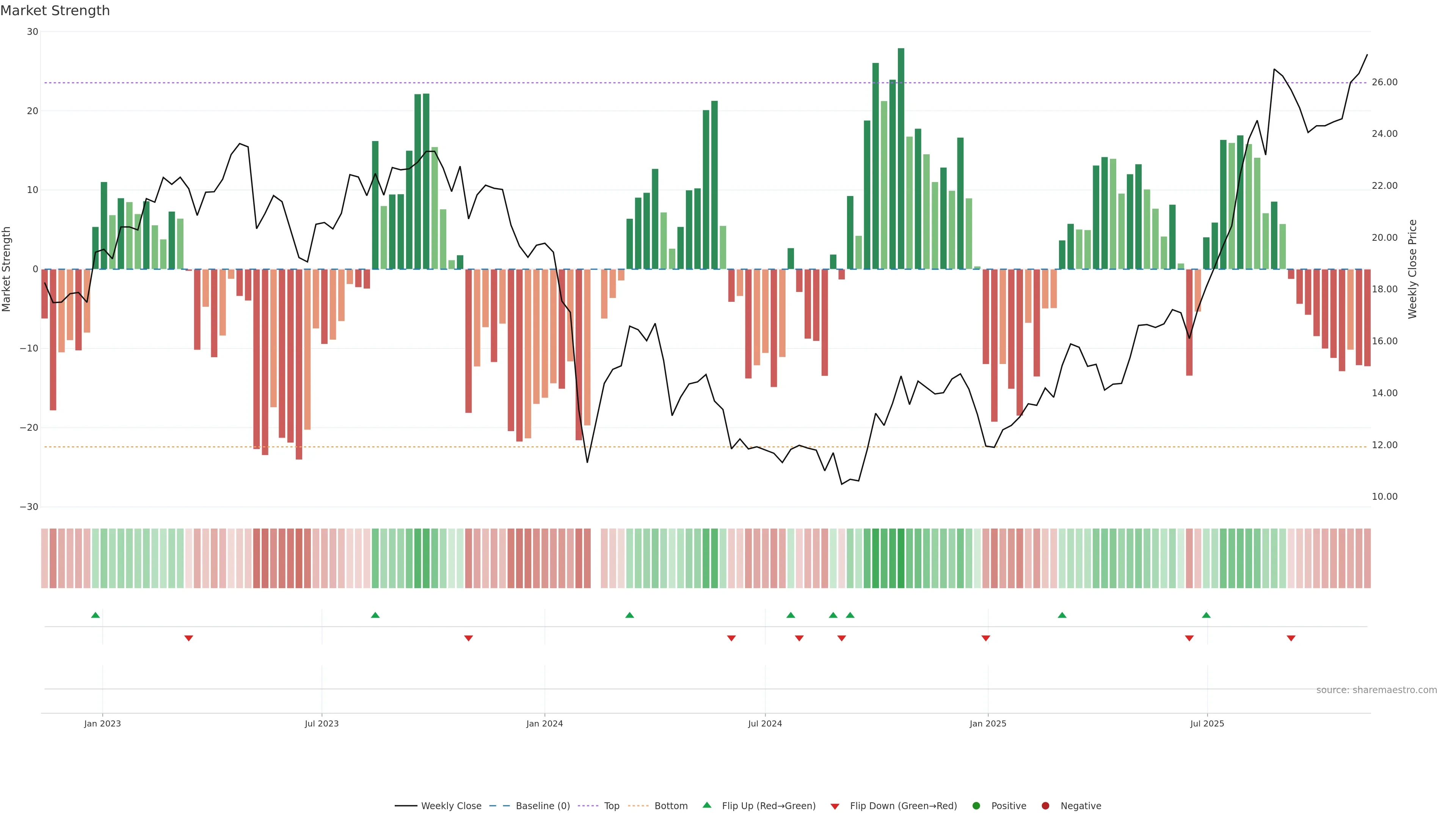1456x819 pixels.
Task: Click the green flip-up marker nearest Jul 2025
Action: pos(1206,615)
